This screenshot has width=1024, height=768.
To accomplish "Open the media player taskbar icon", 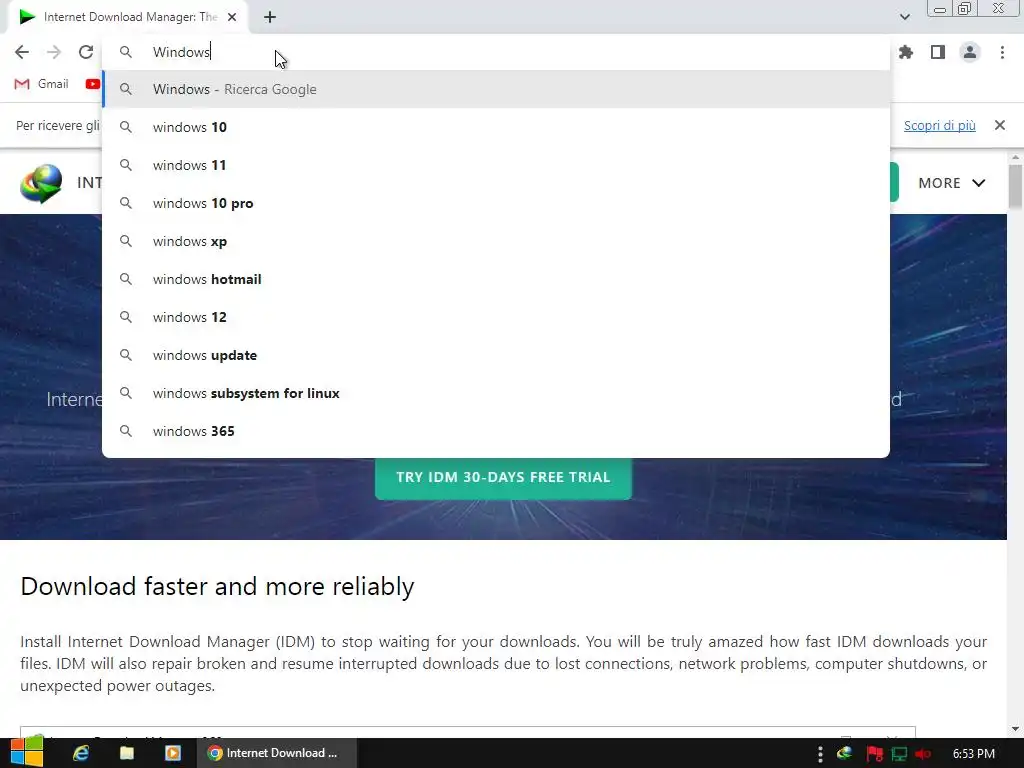I will [x=172, y=753].
